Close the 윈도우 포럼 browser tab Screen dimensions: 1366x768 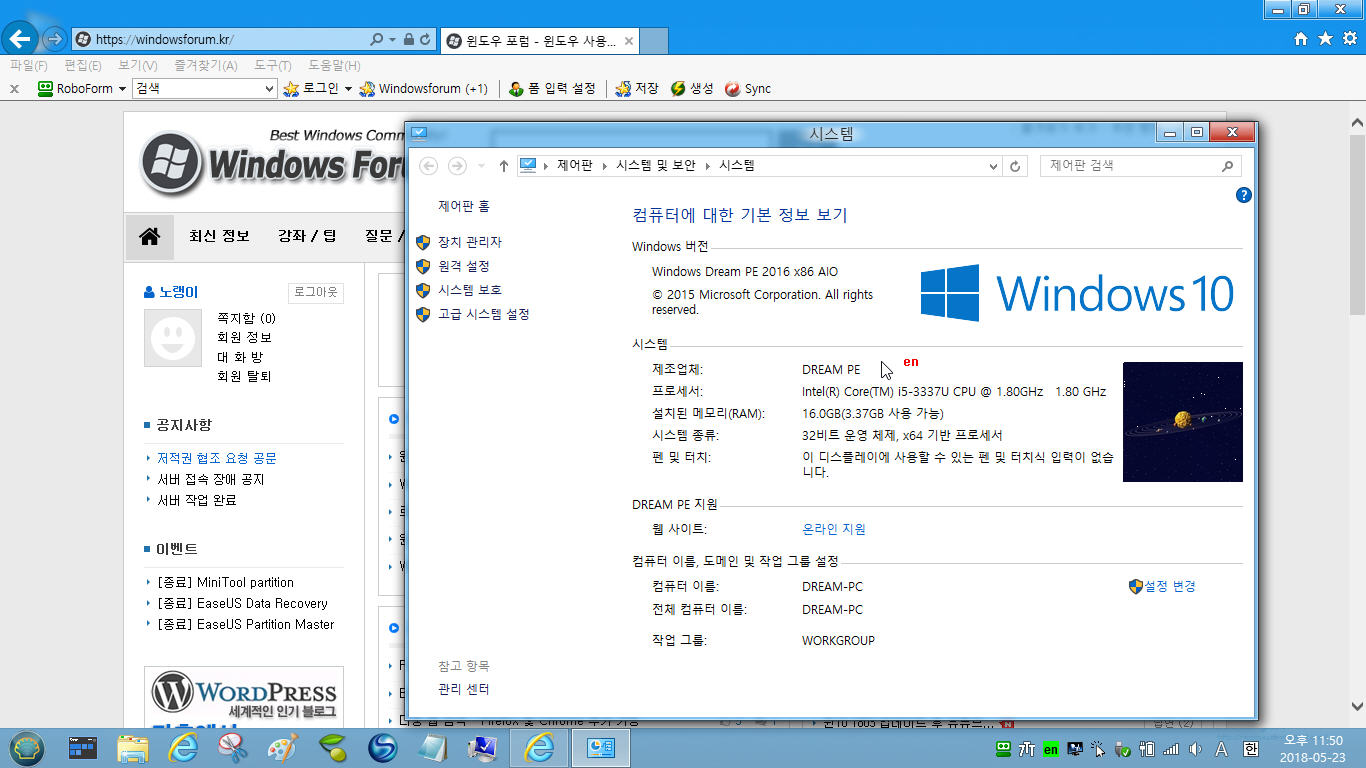(629, 41)
